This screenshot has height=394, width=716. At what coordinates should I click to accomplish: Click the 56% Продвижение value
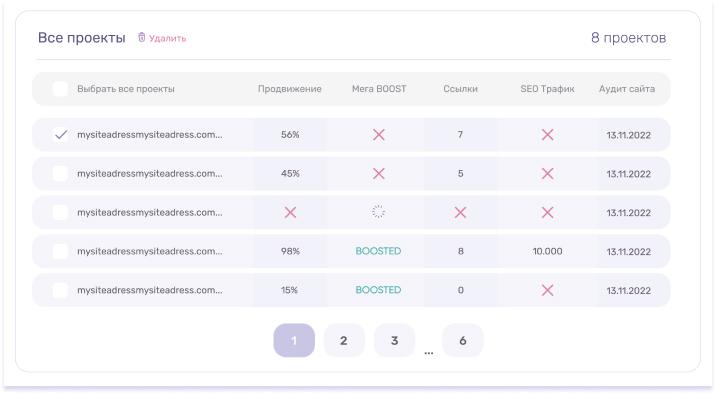coord(290,135)
